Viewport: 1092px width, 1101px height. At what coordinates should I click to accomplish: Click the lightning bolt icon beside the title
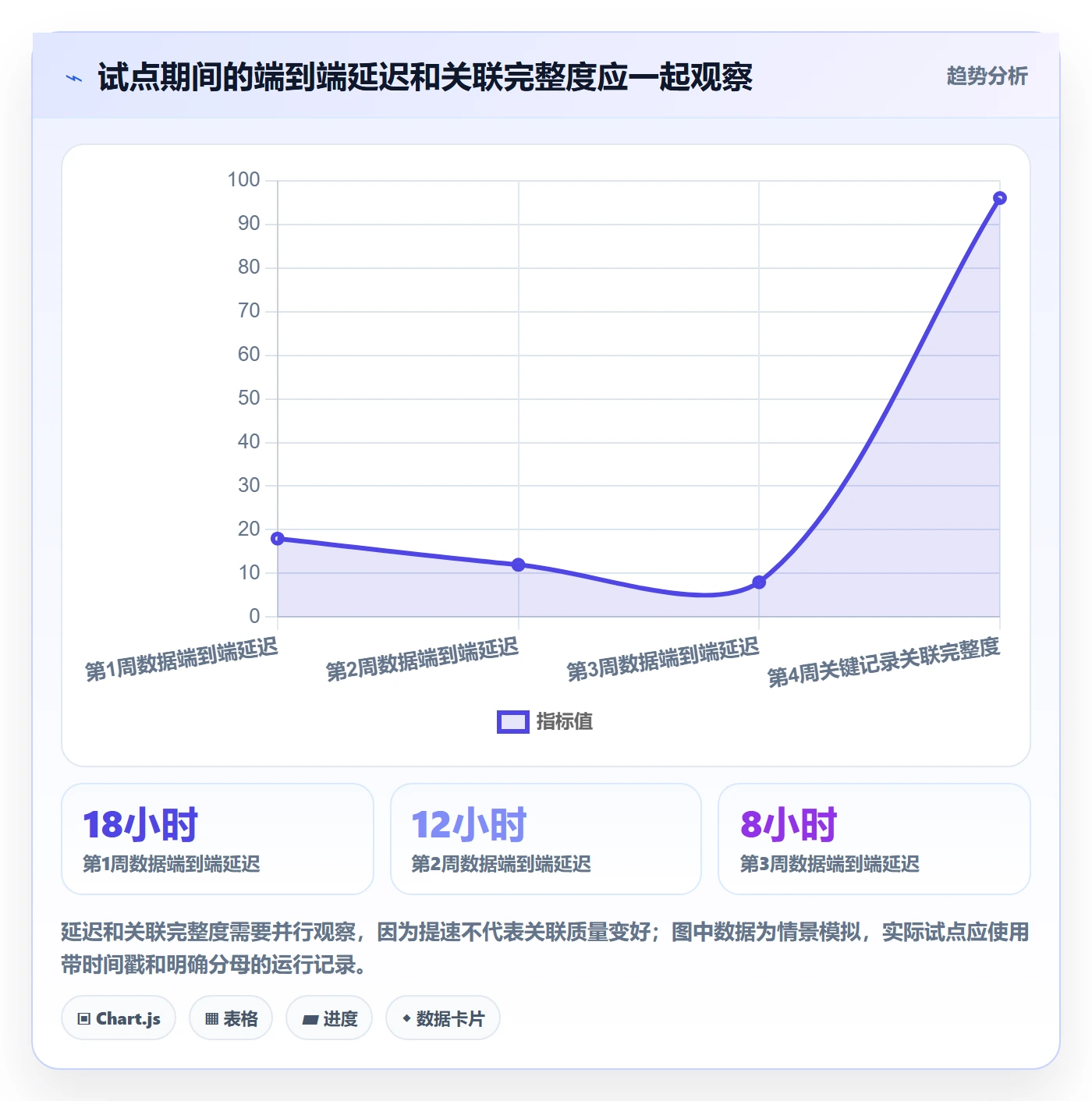tap(74, 78)
